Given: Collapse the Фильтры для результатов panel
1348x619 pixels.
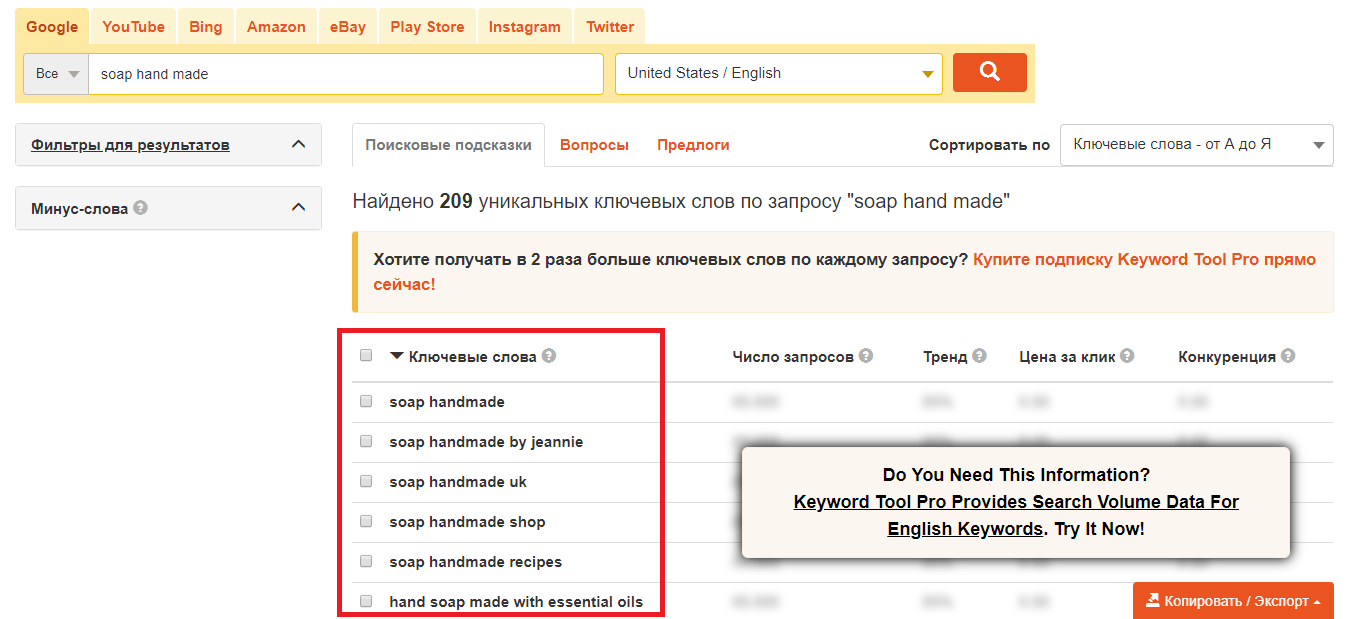Looking at the screenshot, I should 298,145.
